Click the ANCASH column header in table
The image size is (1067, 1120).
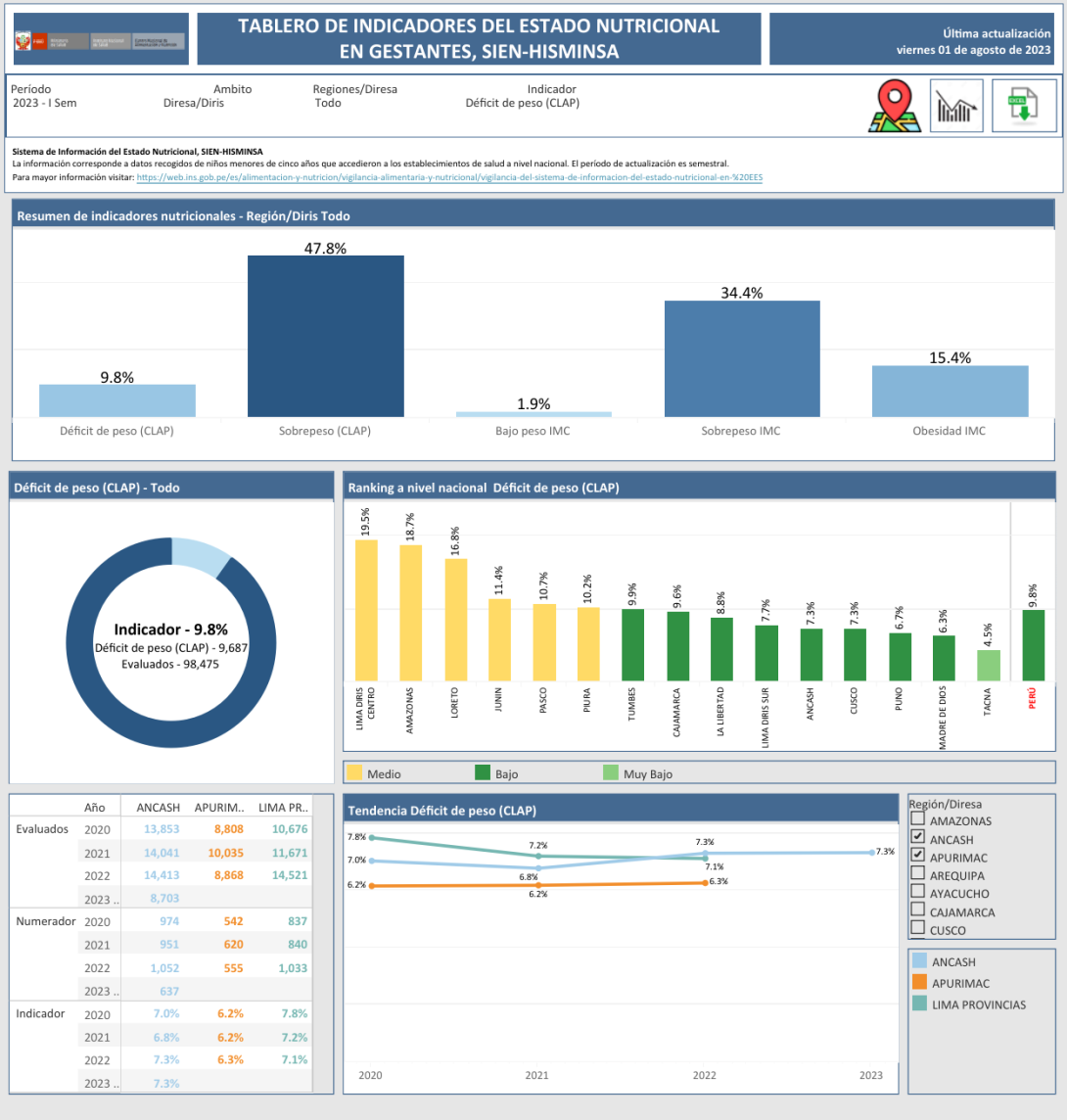tap(158, 808)
